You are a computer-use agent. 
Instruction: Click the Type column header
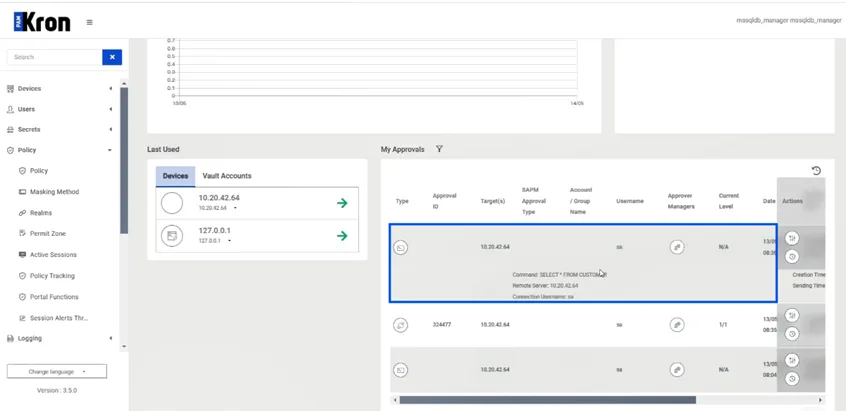402,201
